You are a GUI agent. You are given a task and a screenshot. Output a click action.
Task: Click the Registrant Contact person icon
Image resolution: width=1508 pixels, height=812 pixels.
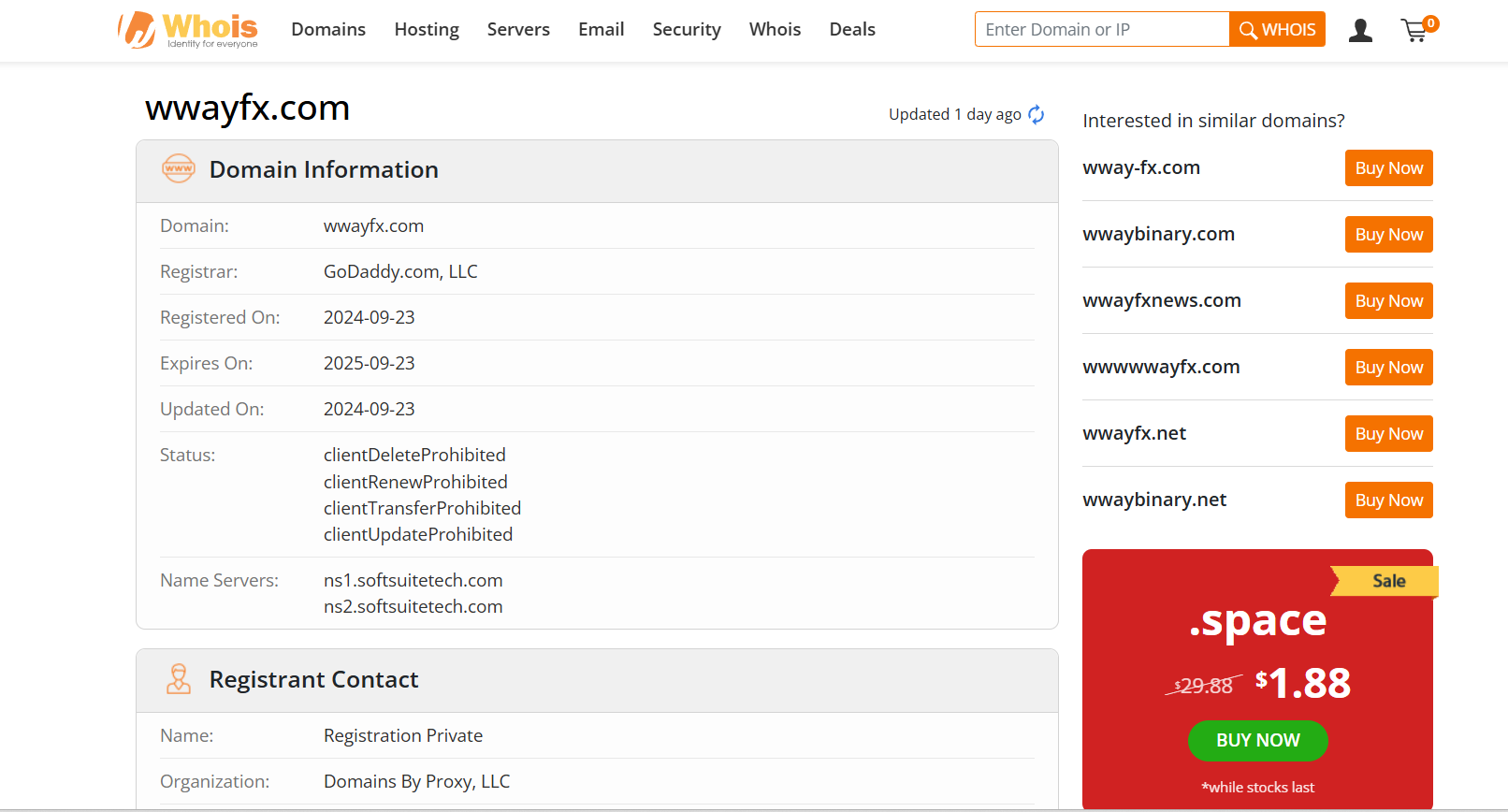point(178,679)
